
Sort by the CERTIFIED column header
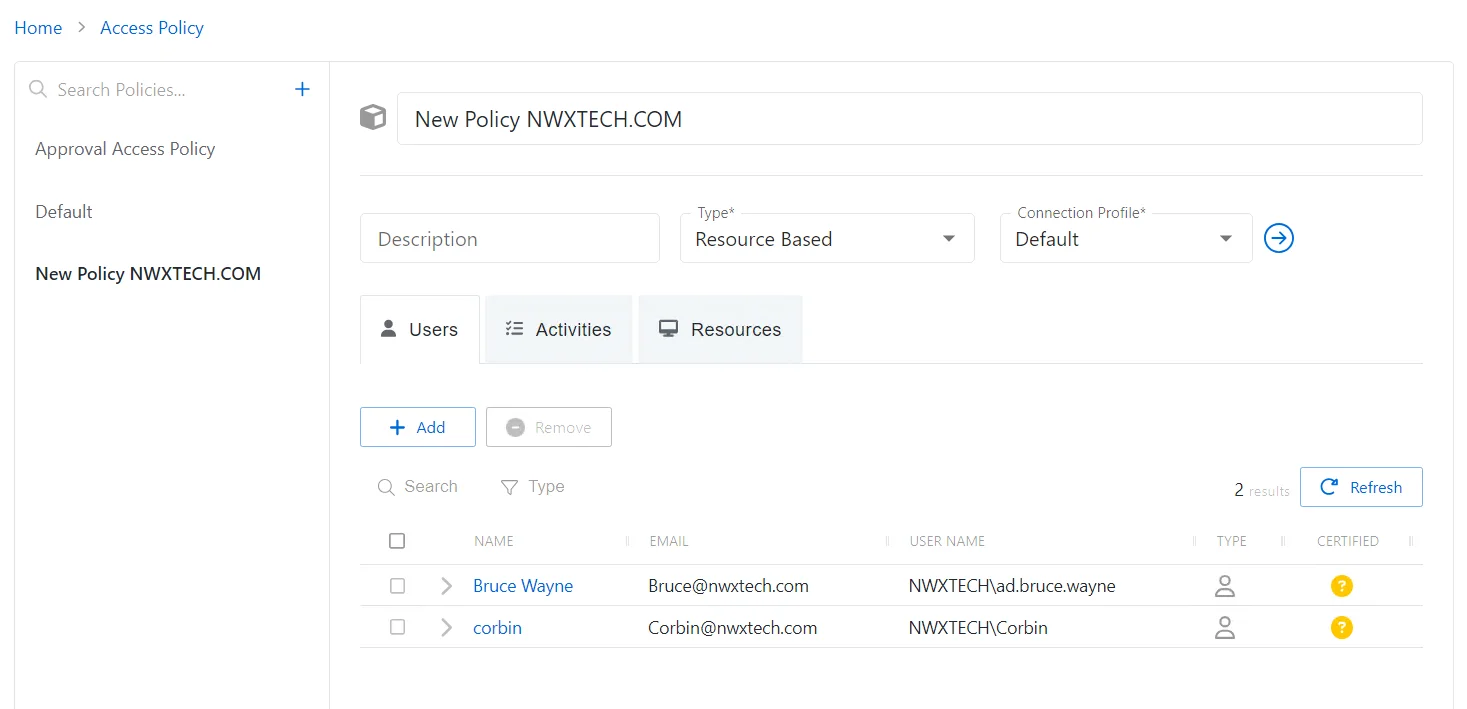pos(1348,541)
